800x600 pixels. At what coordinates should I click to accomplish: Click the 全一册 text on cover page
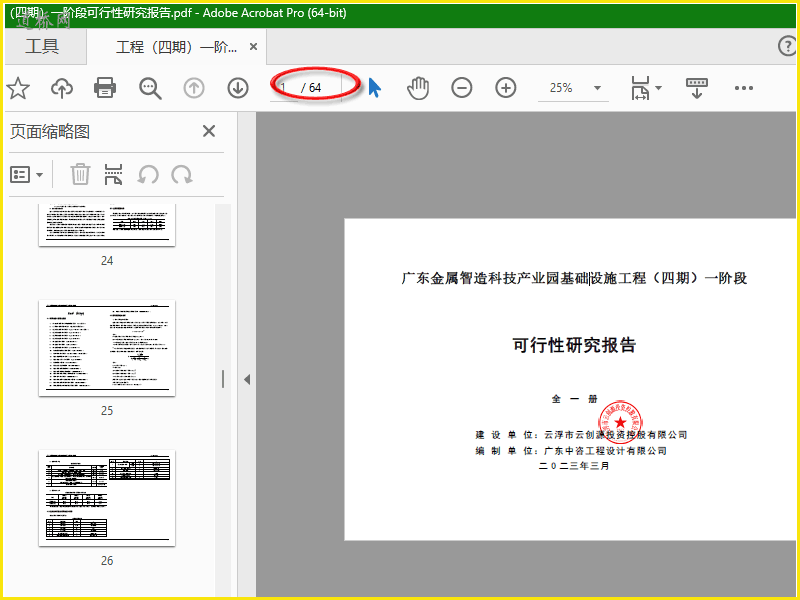click(574, 399)
